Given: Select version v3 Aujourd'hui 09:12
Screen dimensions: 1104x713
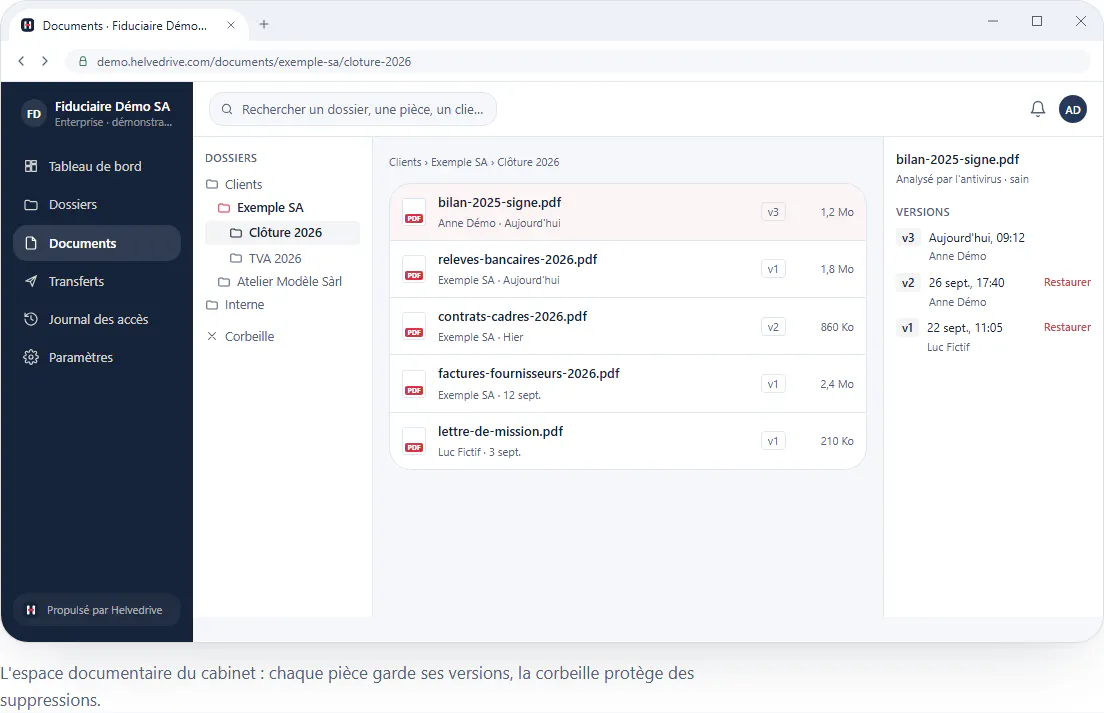Looking at the screenshot, I should pos(993,246).
